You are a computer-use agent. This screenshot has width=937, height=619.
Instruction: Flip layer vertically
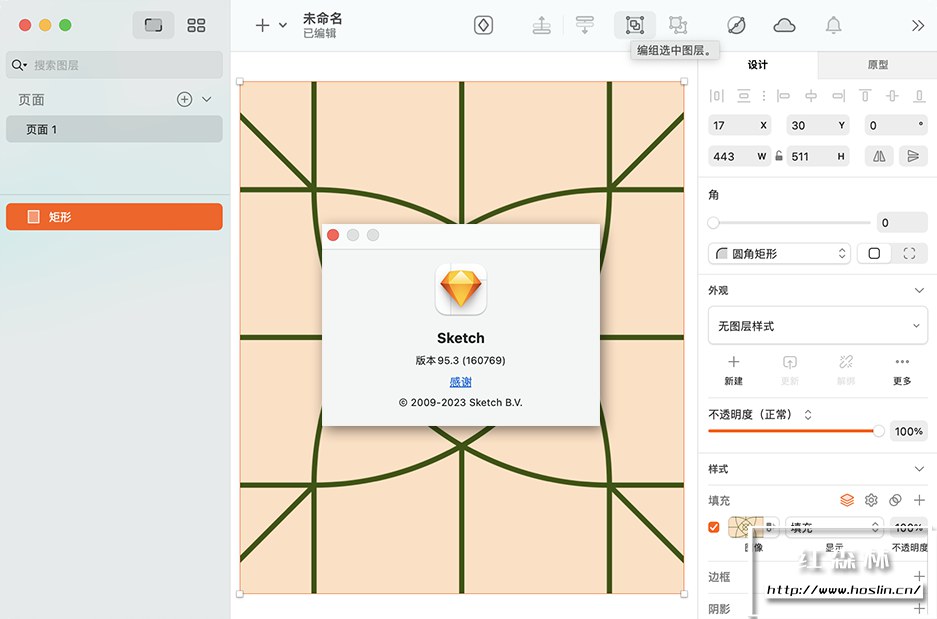click(x=913, y=157)
